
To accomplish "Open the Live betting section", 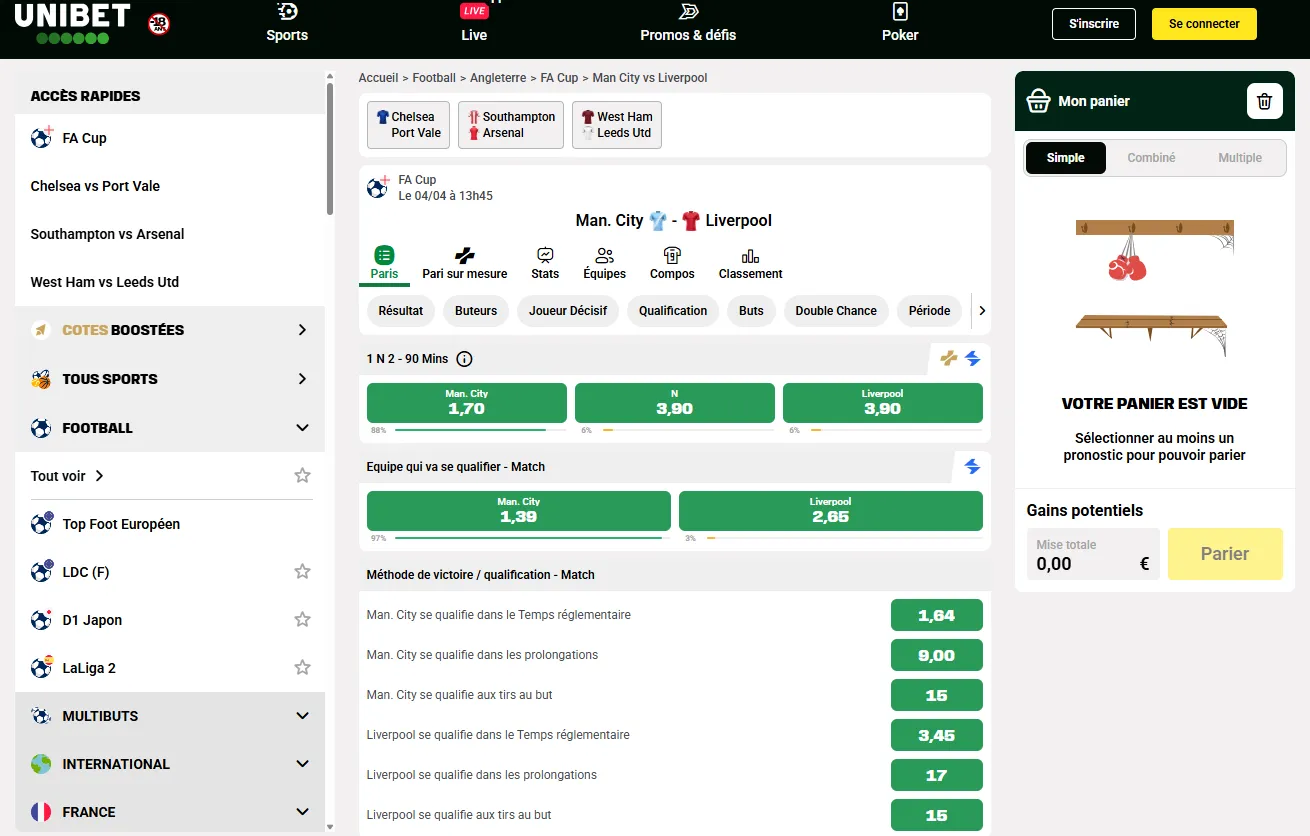I will 474,23.
